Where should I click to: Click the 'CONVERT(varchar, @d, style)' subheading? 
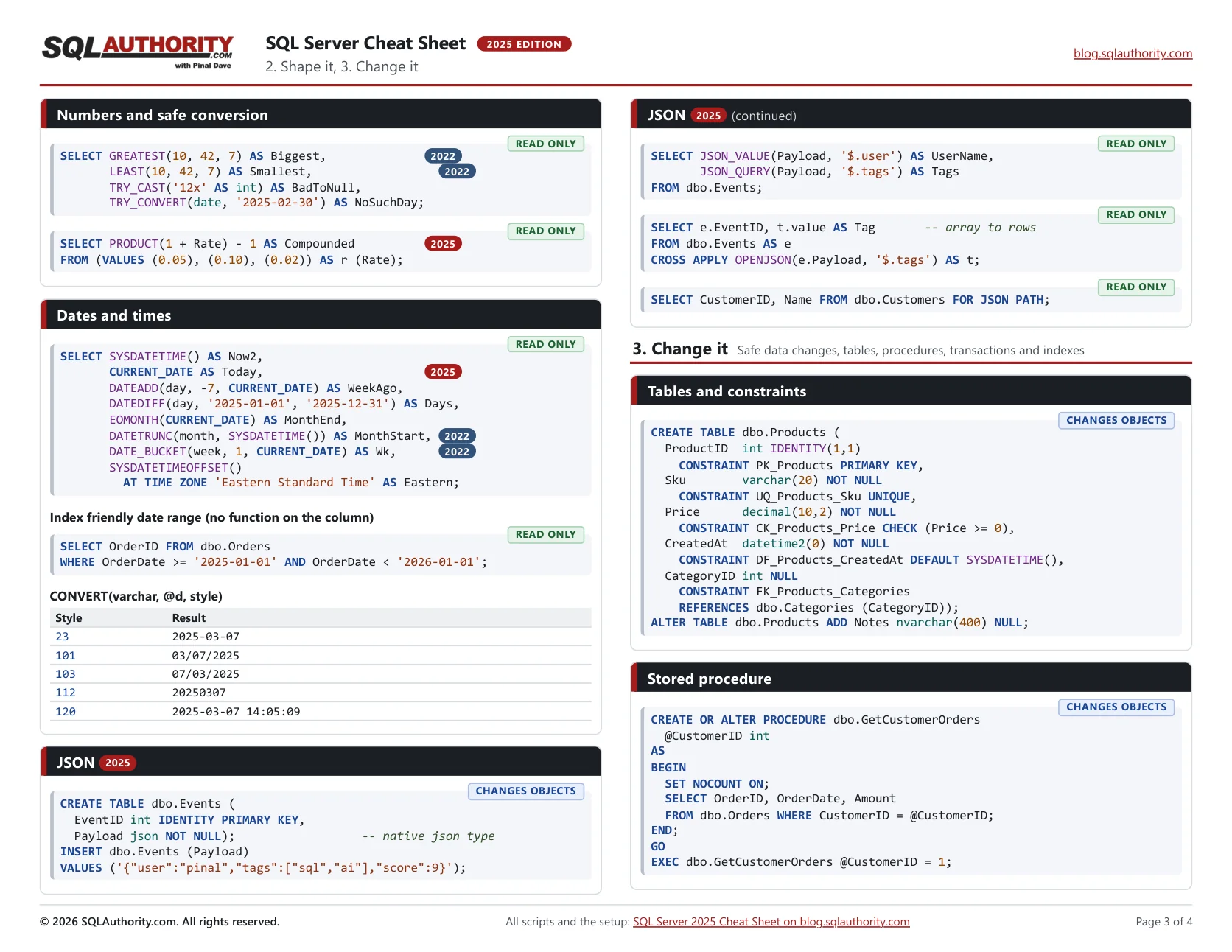click(x=136, y=596)
